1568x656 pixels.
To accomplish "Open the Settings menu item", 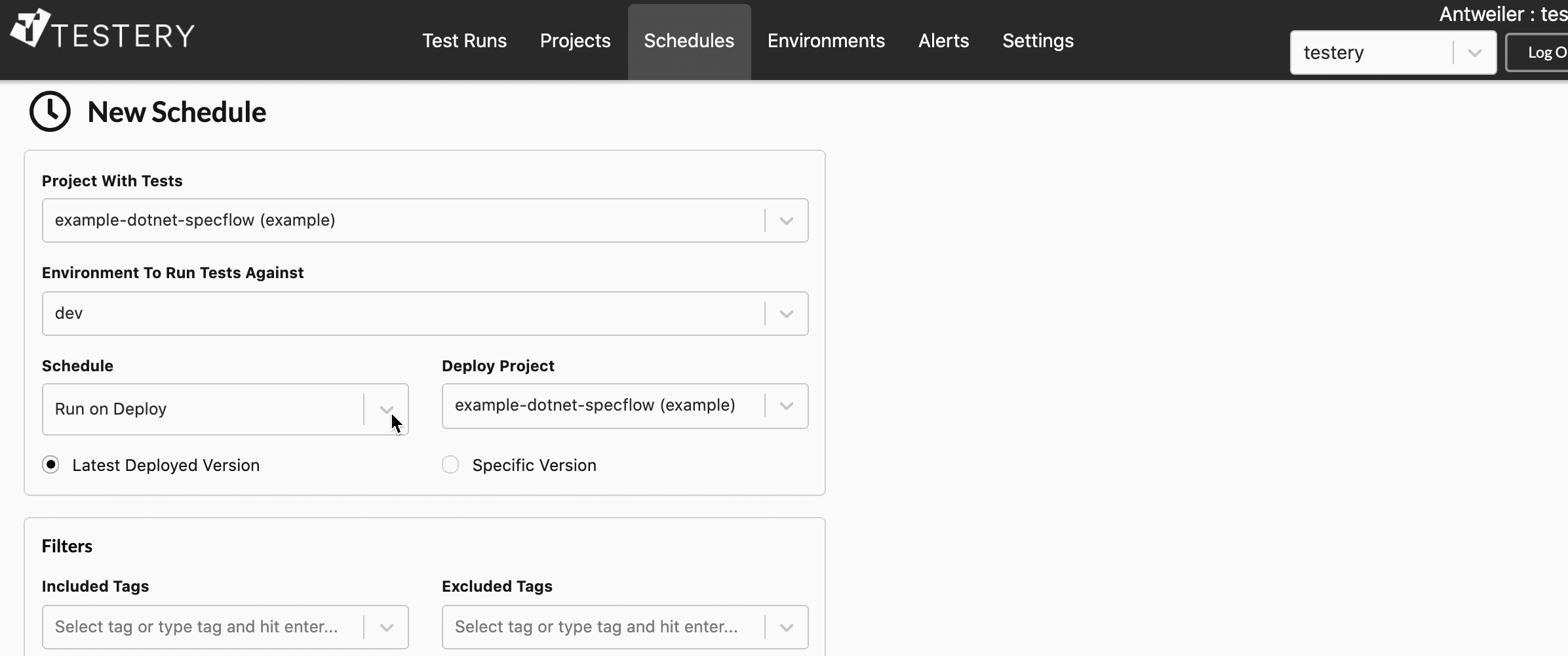I will pos(1038,41).
